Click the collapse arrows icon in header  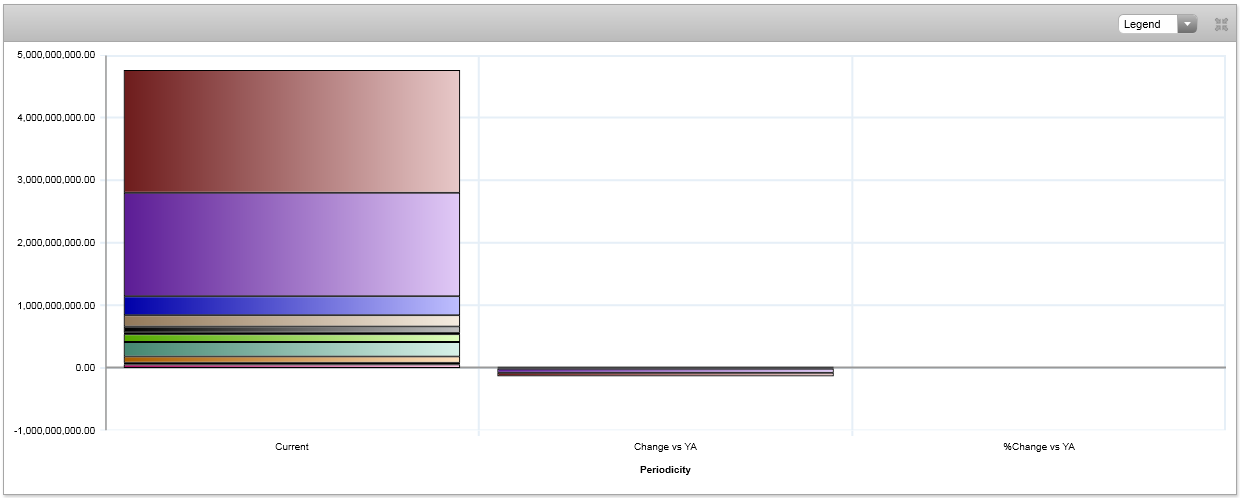1221,24
